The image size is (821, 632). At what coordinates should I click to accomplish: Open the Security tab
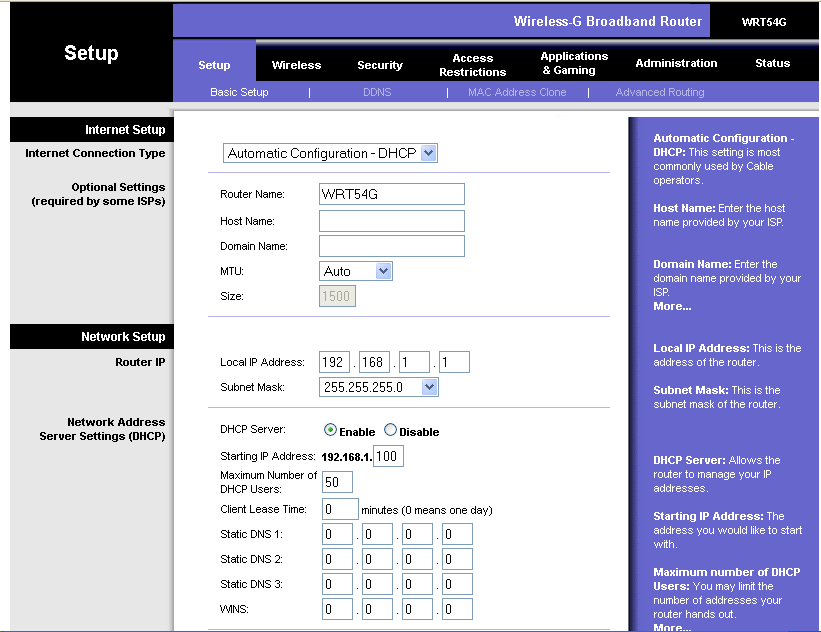pyautogui.click(x=380, y=65)
